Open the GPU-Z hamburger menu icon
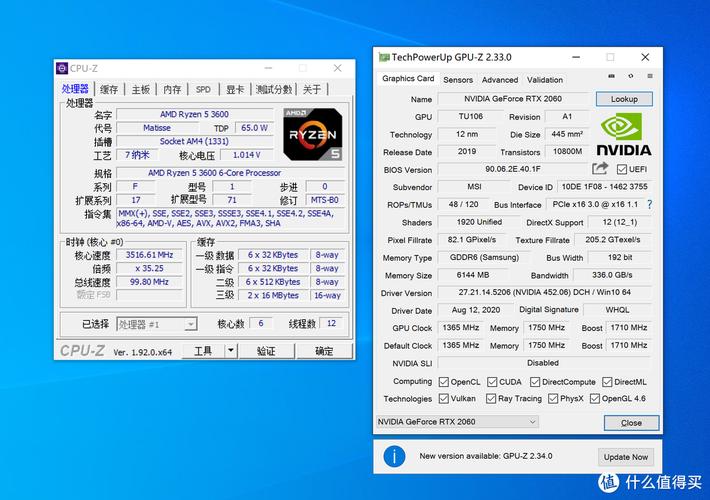 point(650,76)
